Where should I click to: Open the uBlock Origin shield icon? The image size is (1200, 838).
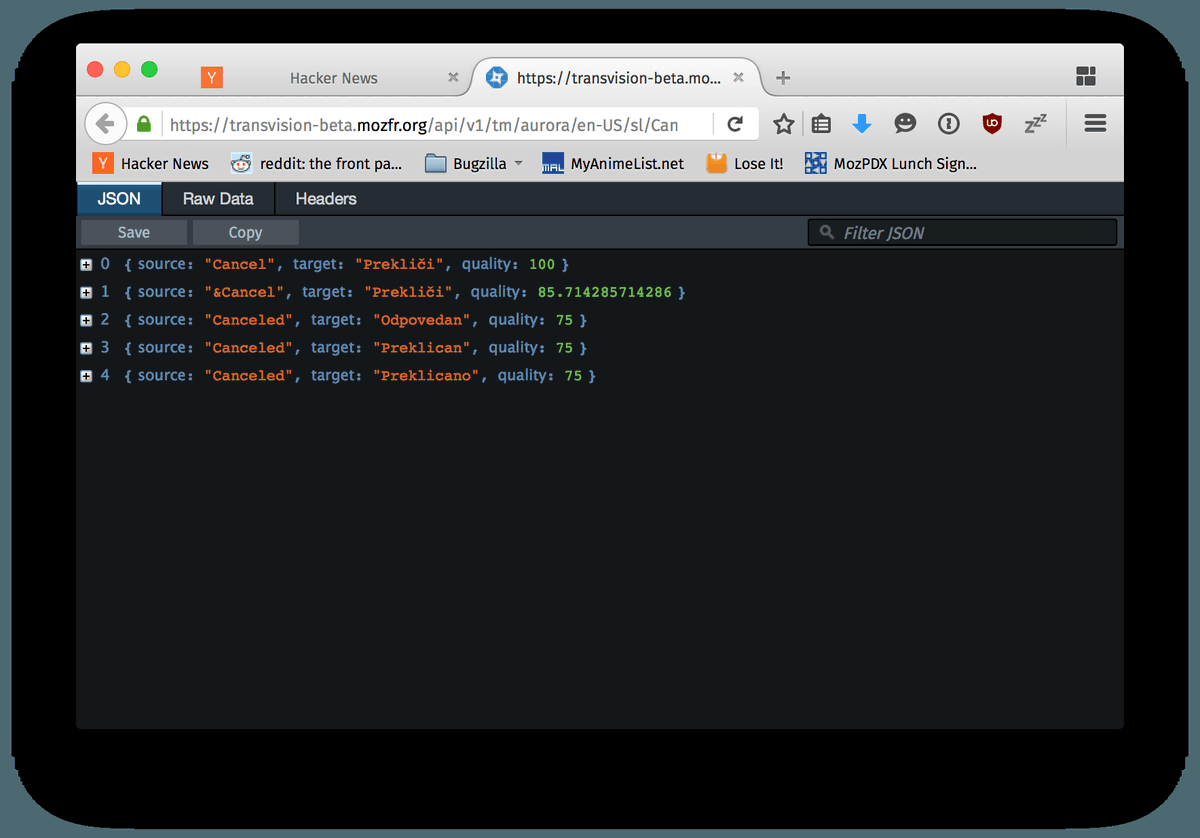(991, 124)
